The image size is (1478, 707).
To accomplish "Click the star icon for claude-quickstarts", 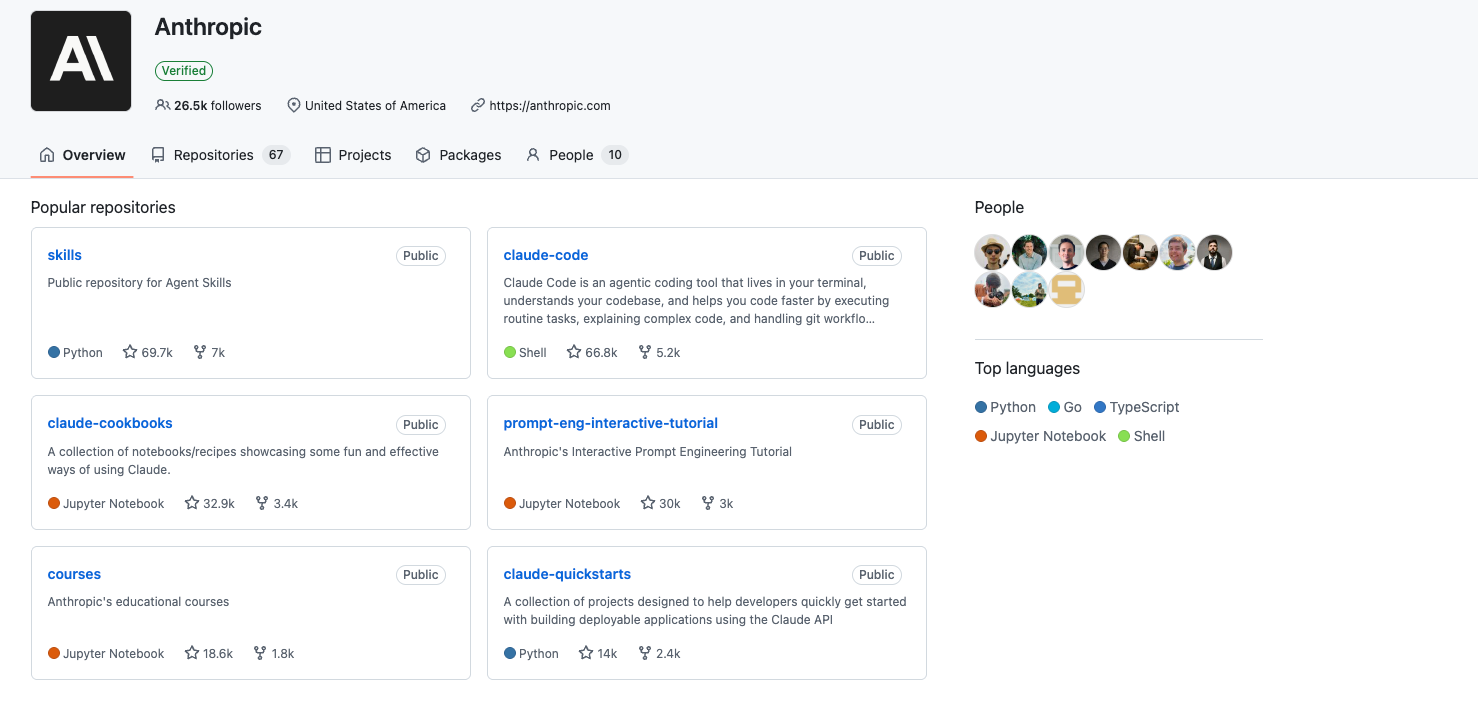I will pyautogui.click(x=586, y=653).
